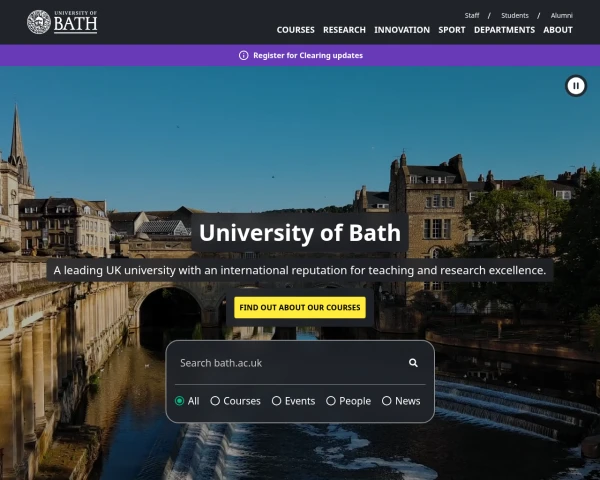Click Find out about our courses button
Image resolution: width=600 pixels, height=480 pixels.
pyautogui.click(x=300, y=307)
